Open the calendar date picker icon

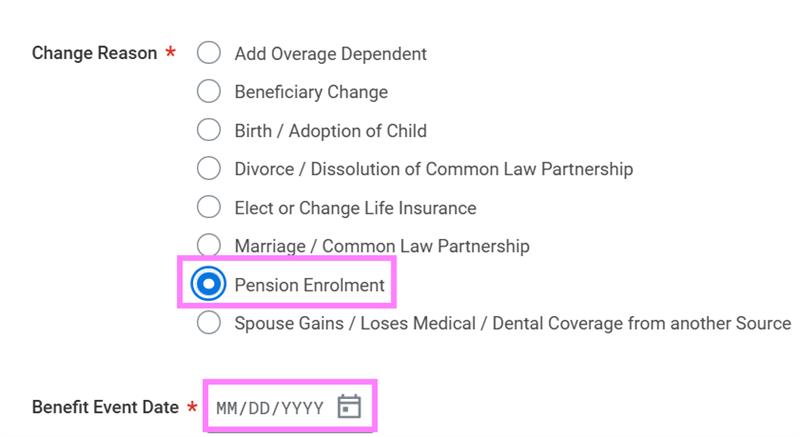[349, 406]
